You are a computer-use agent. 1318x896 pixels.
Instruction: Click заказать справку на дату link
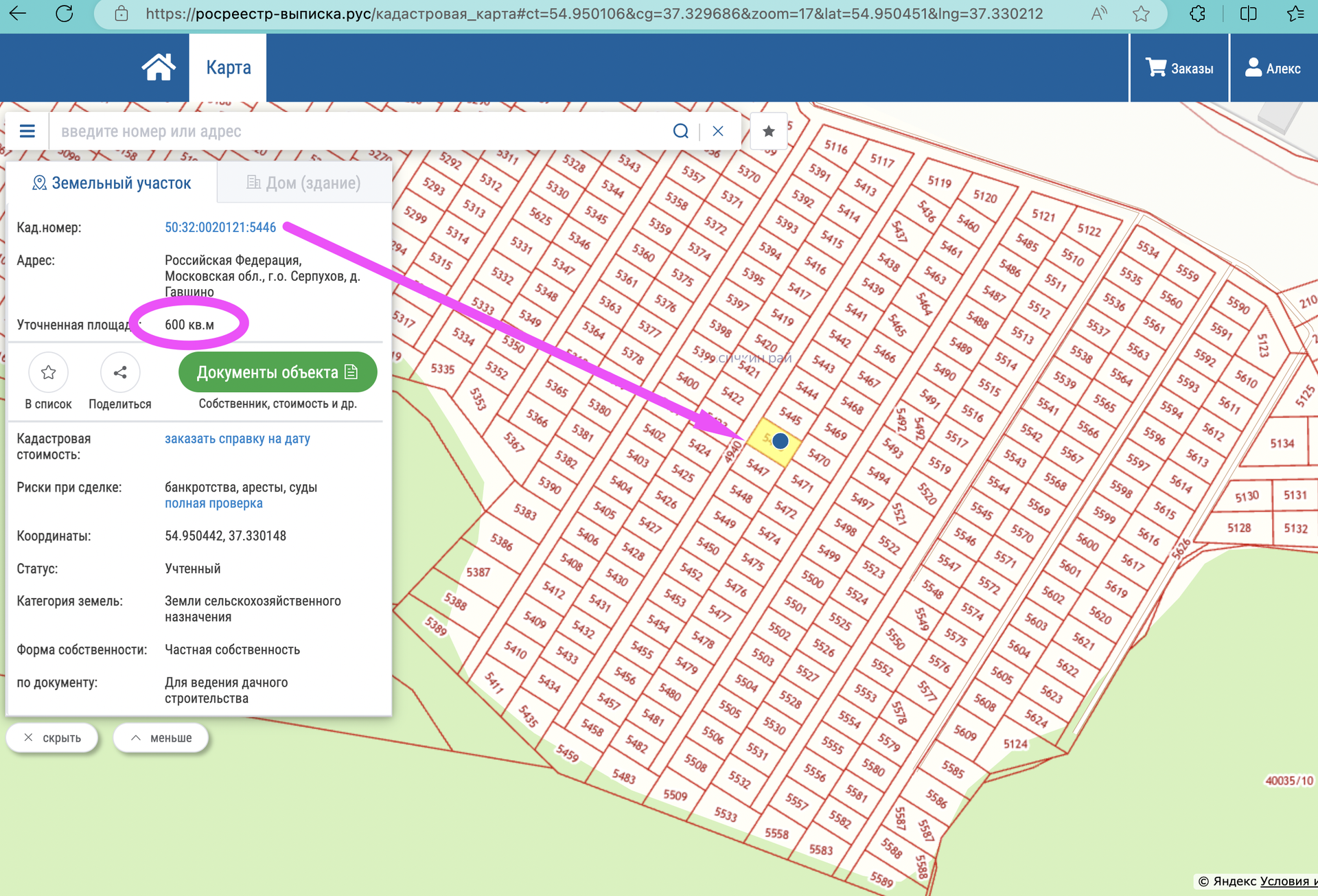[238, 439]
